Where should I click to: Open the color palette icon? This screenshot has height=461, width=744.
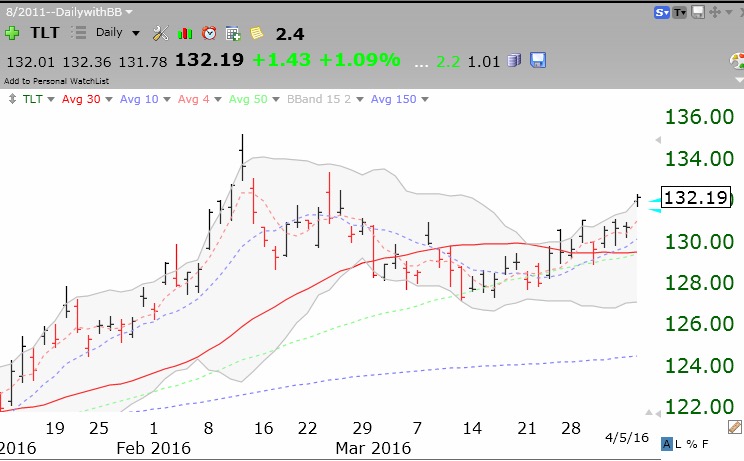point(737,61)
